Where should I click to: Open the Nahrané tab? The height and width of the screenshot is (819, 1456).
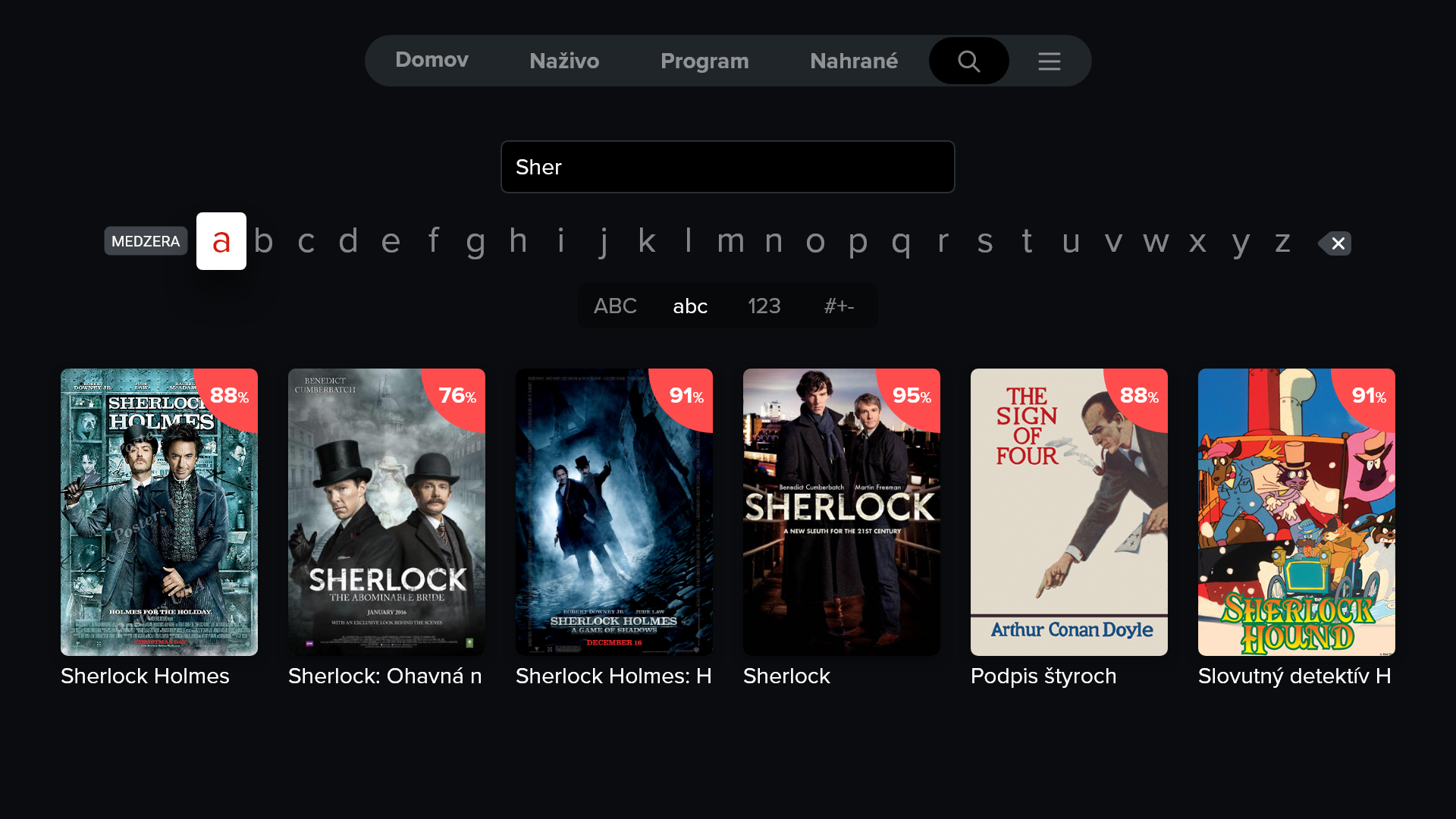[854, 61]
